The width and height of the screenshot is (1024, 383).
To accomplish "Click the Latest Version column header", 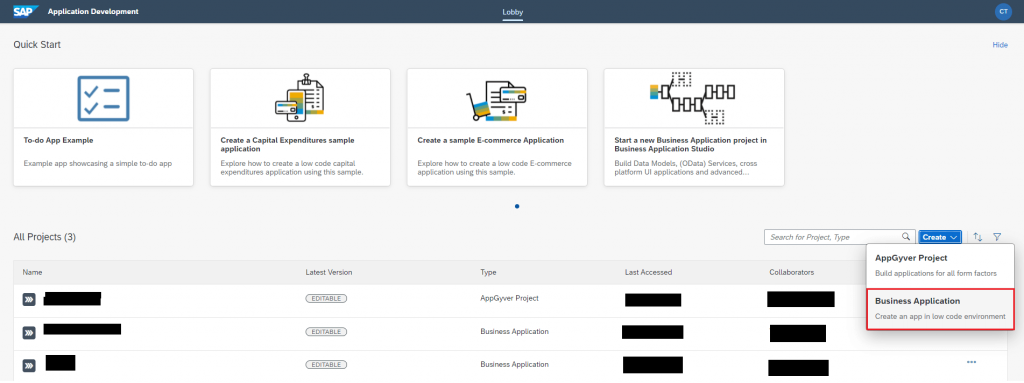I will 328,272.
